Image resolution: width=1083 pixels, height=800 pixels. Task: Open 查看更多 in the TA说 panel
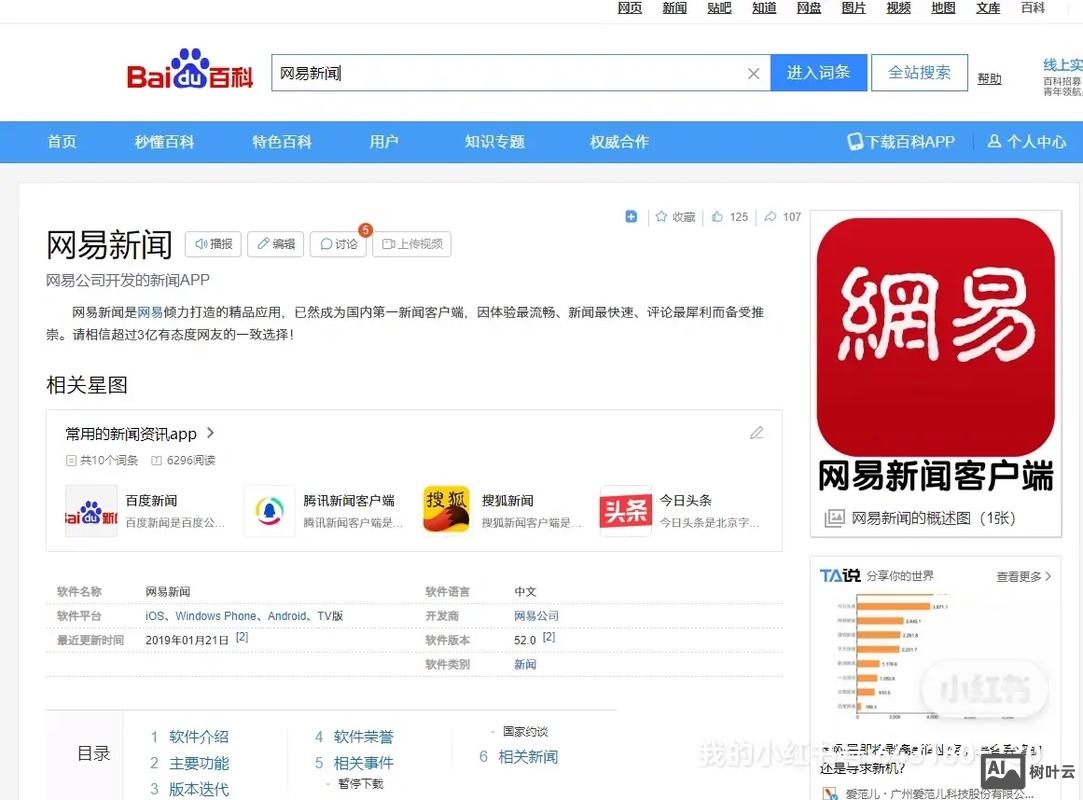pos(1021,576)
